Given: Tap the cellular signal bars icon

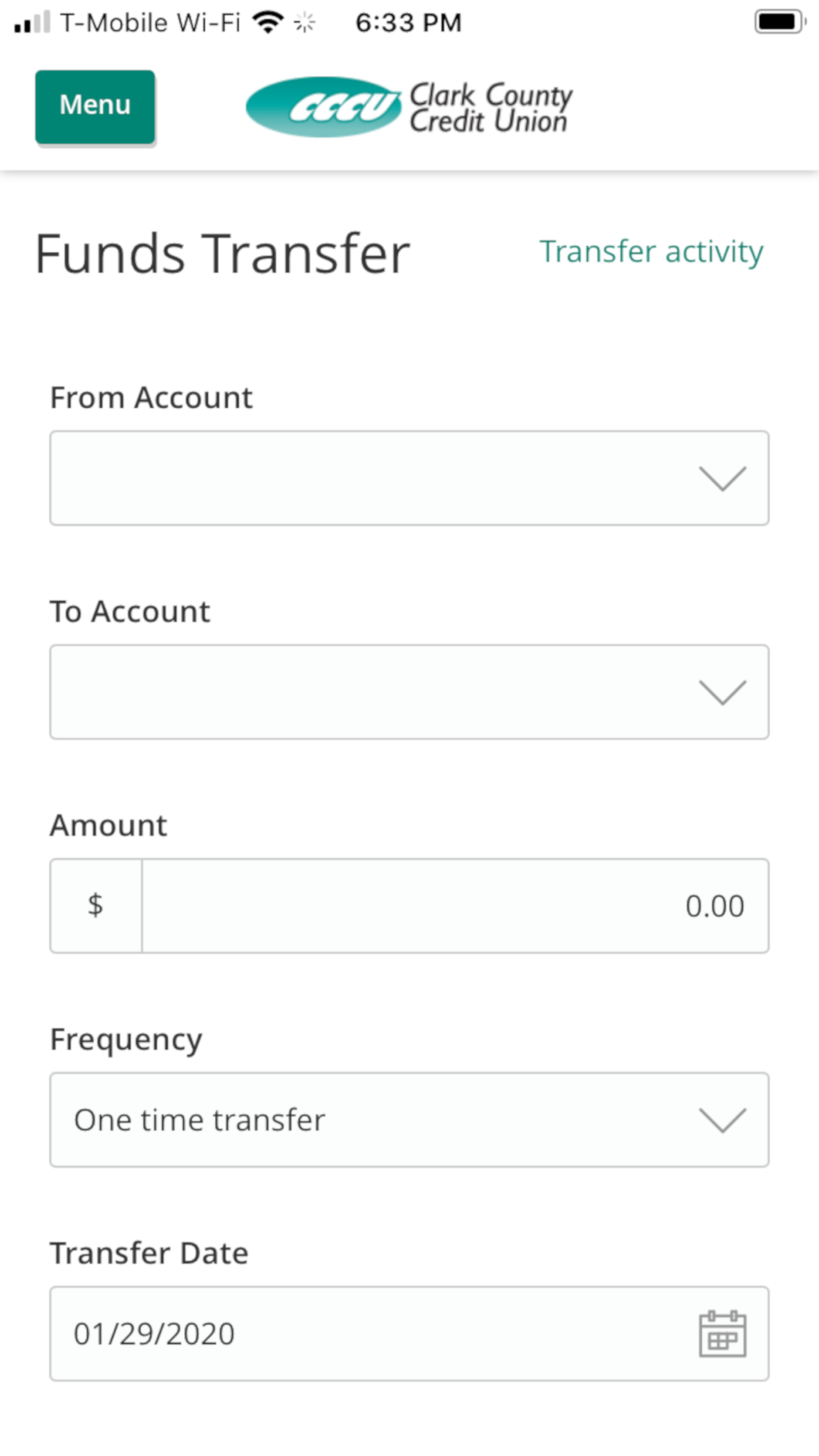Looking at the screenshot, I should pos(33,22).
